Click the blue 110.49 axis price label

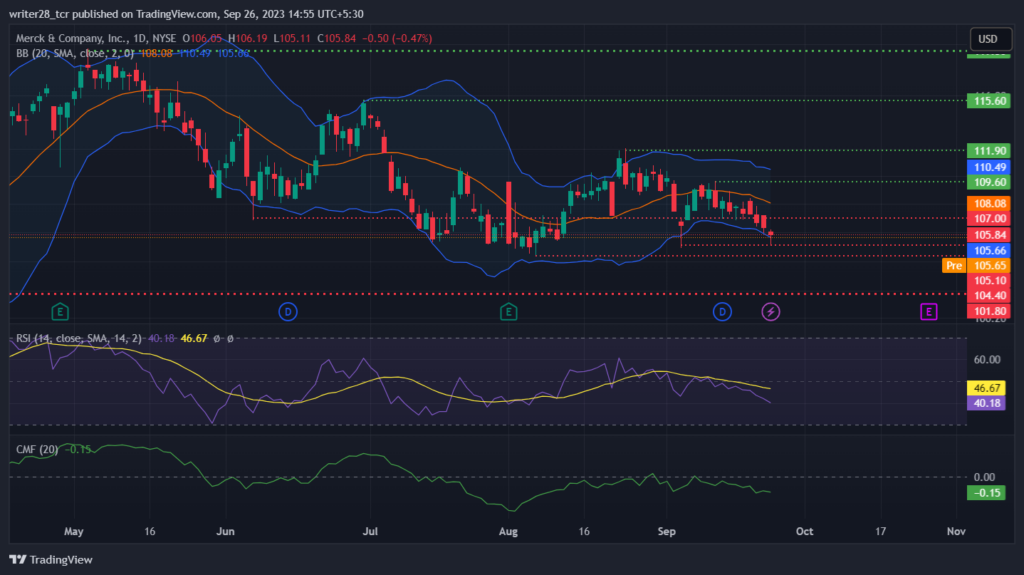coord(989,167)
